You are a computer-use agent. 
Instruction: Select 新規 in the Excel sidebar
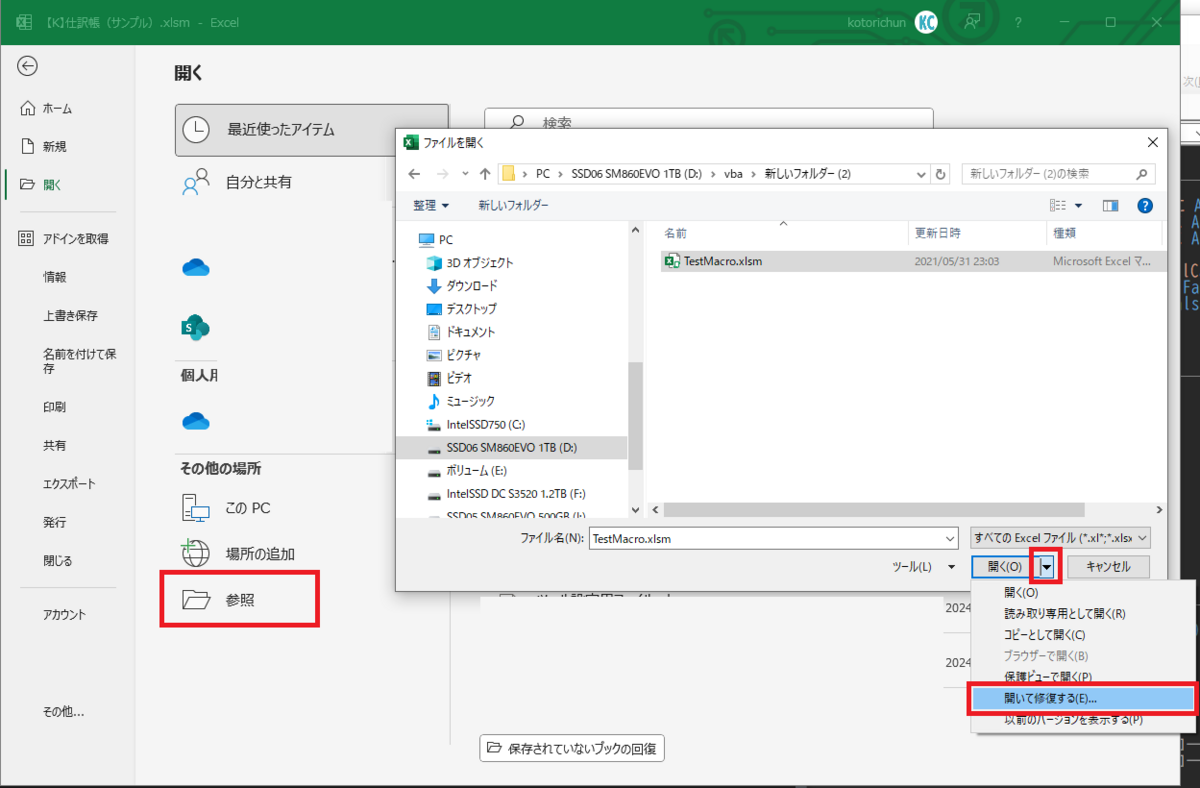click(44, 146)
